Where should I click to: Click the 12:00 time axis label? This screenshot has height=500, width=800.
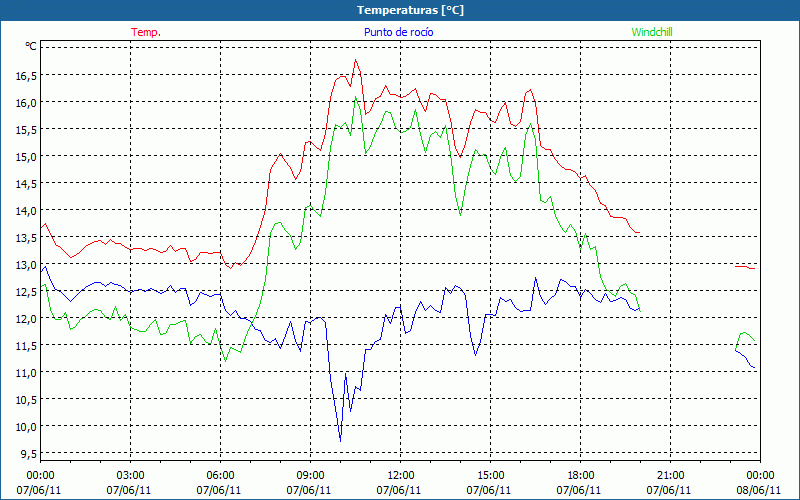[x=401, y=476]
